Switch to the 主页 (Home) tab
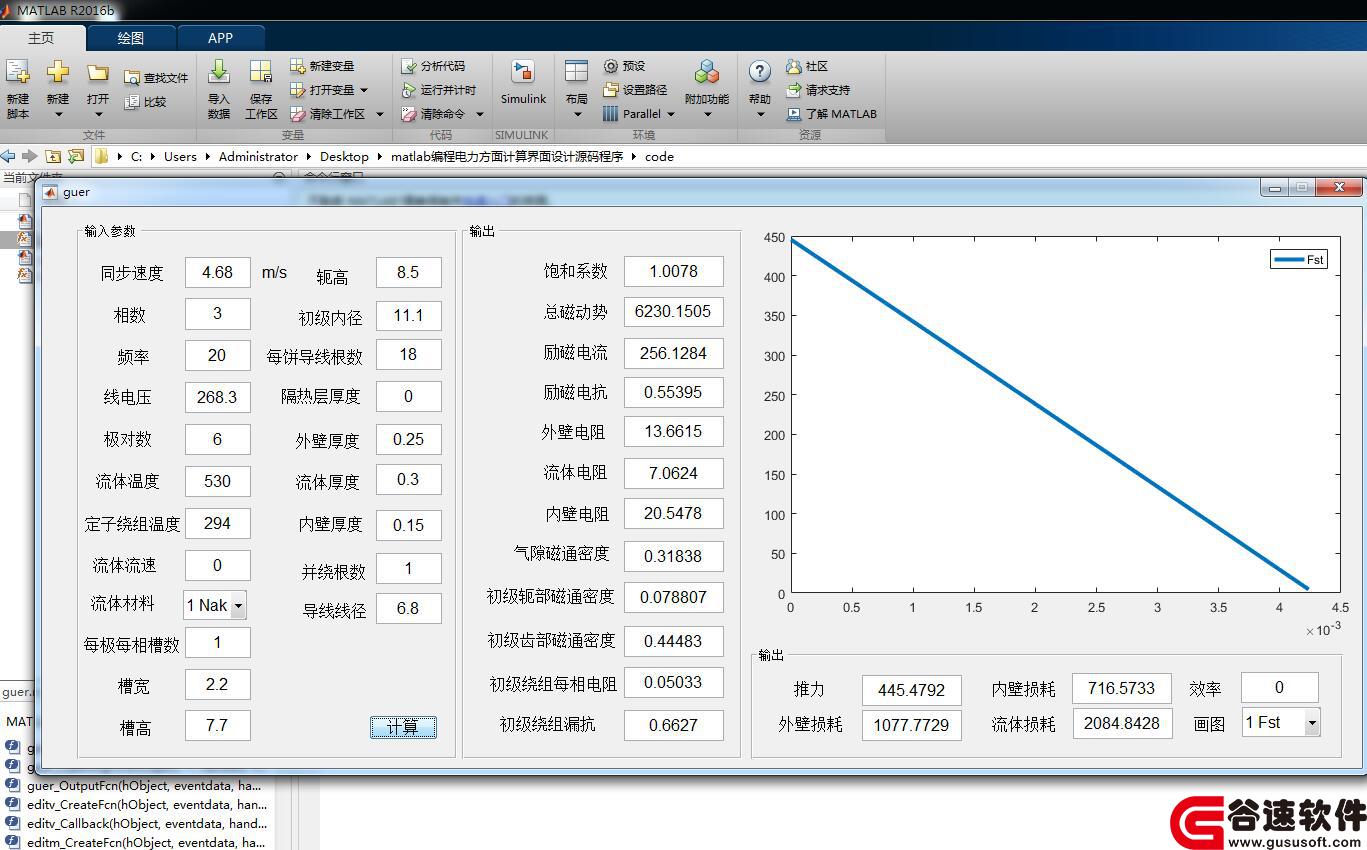Viewport: 1367px width, 850px height. (41, 38)
